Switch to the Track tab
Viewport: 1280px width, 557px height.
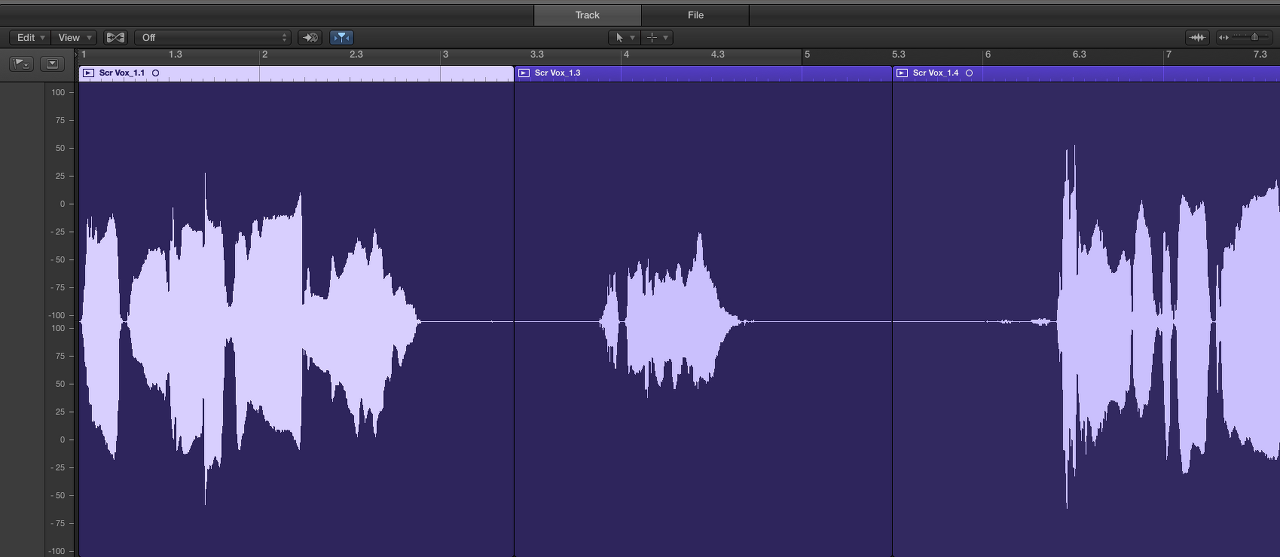[x=587, y=15]
